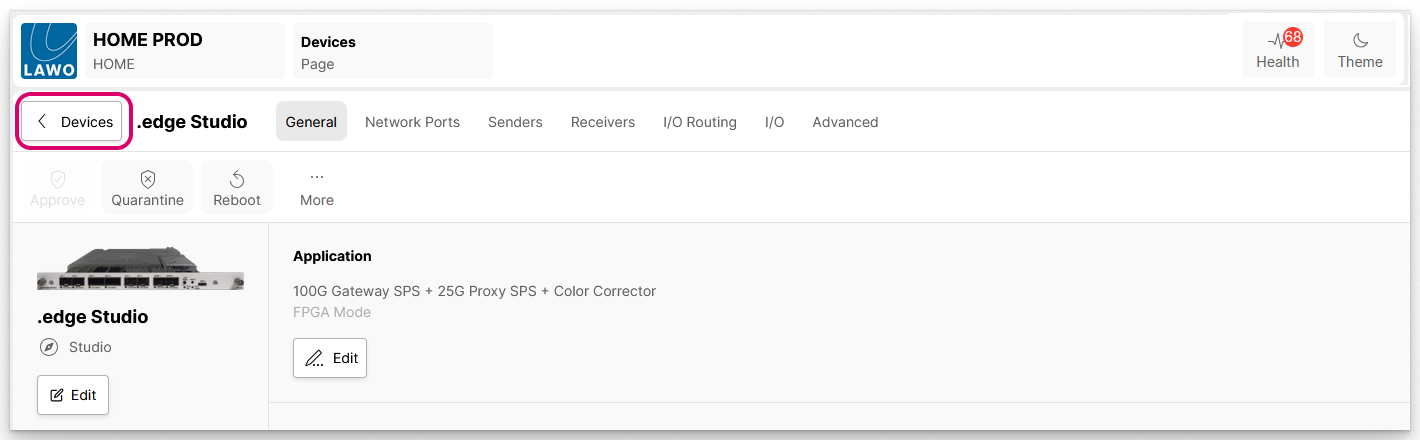Open the Advanced tab

coord(845,122)
